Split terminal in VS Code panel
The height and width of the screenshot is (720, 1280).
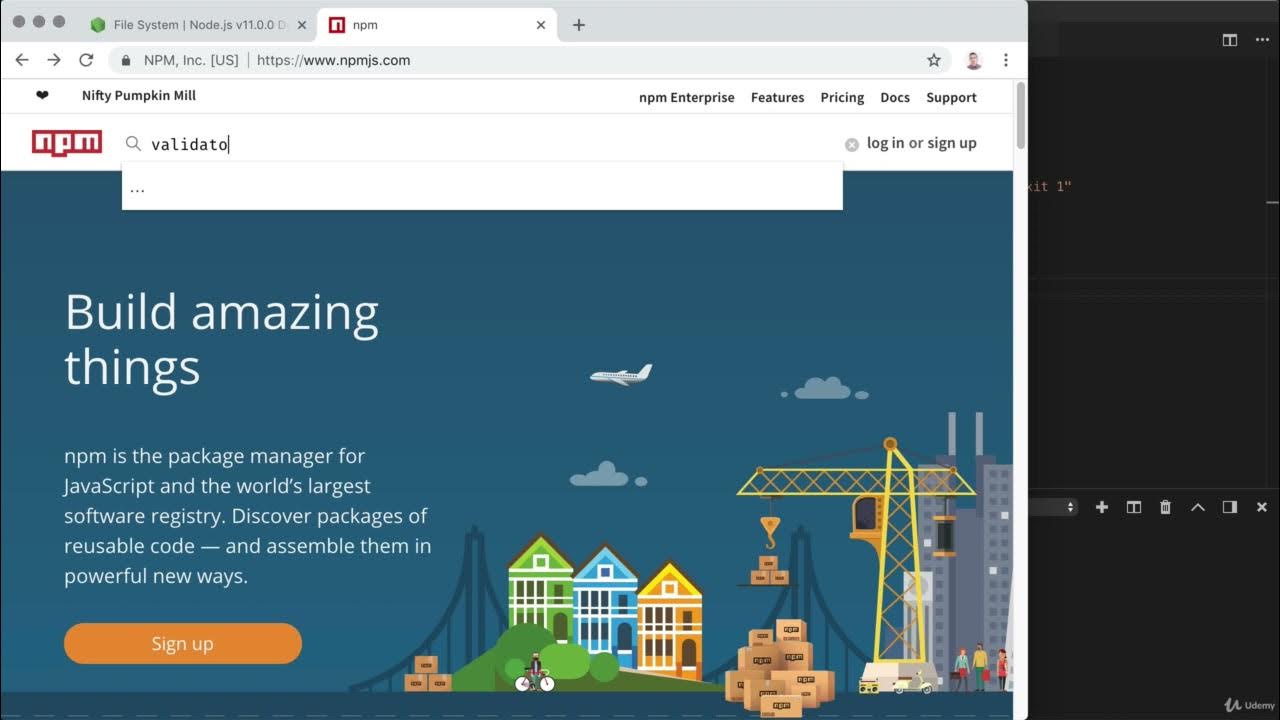coord(1134,507)
